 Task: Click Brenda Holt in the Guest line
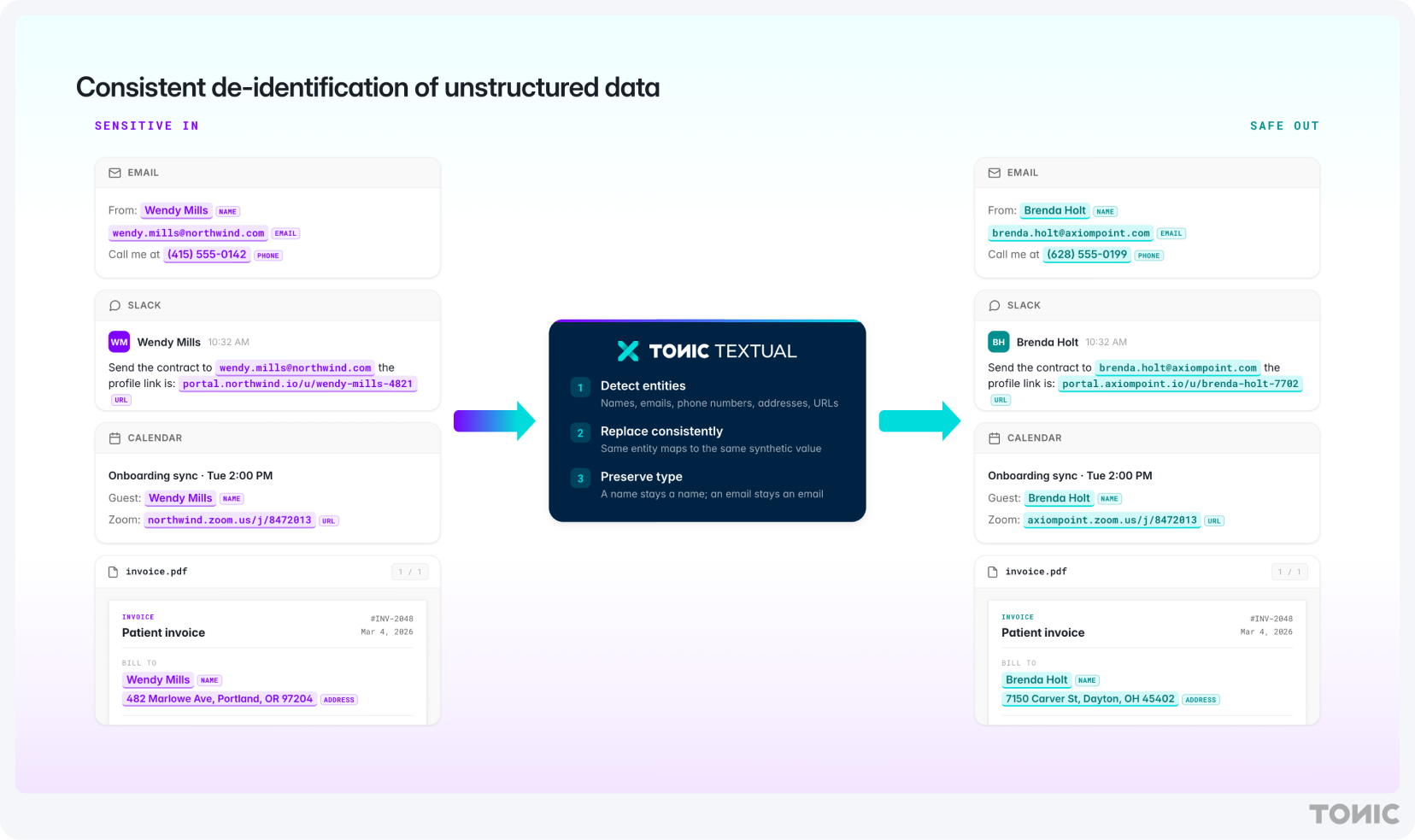tap(1059, 498)
